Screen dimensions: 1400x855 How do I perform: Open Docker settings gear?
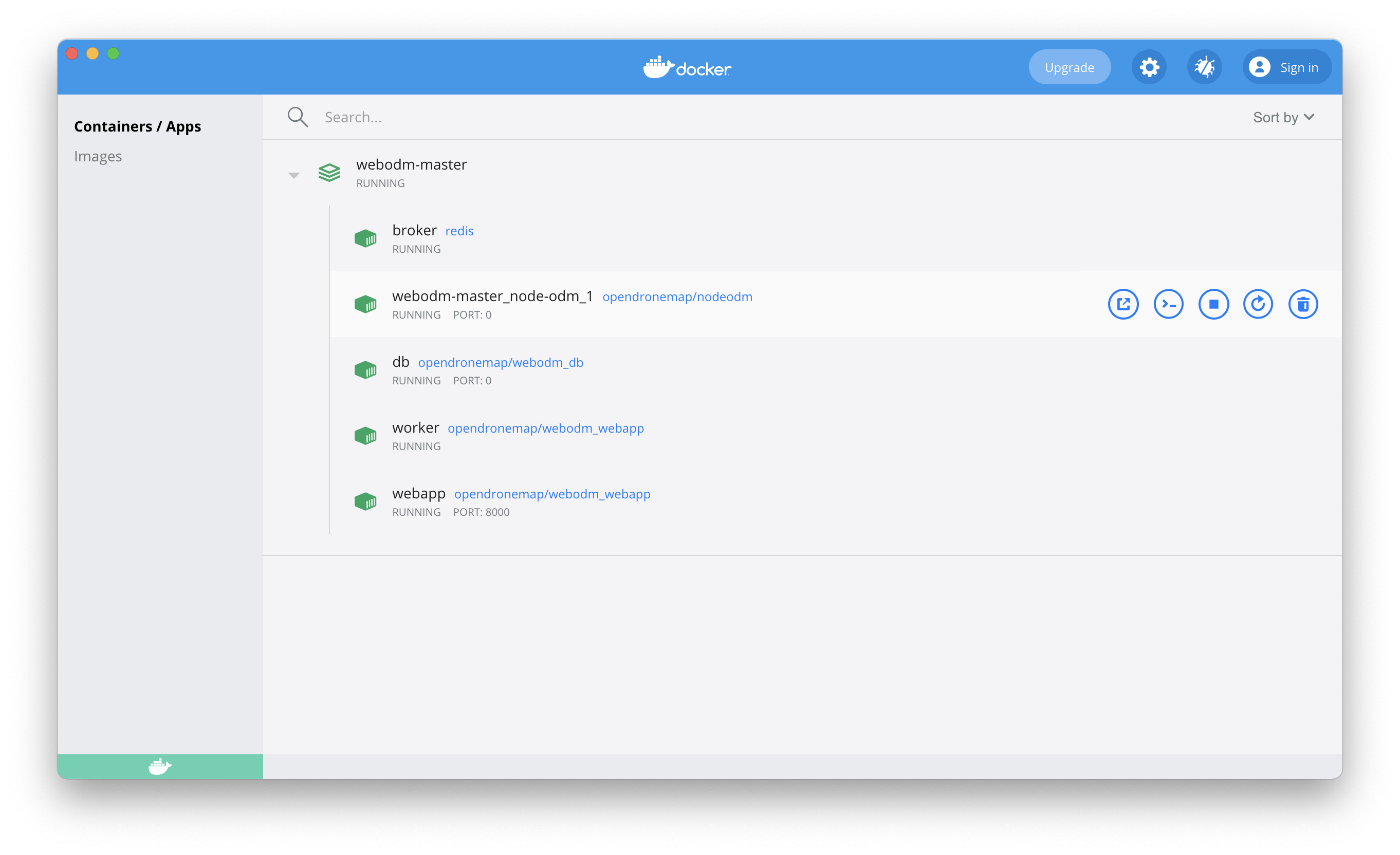point(1149,68)
